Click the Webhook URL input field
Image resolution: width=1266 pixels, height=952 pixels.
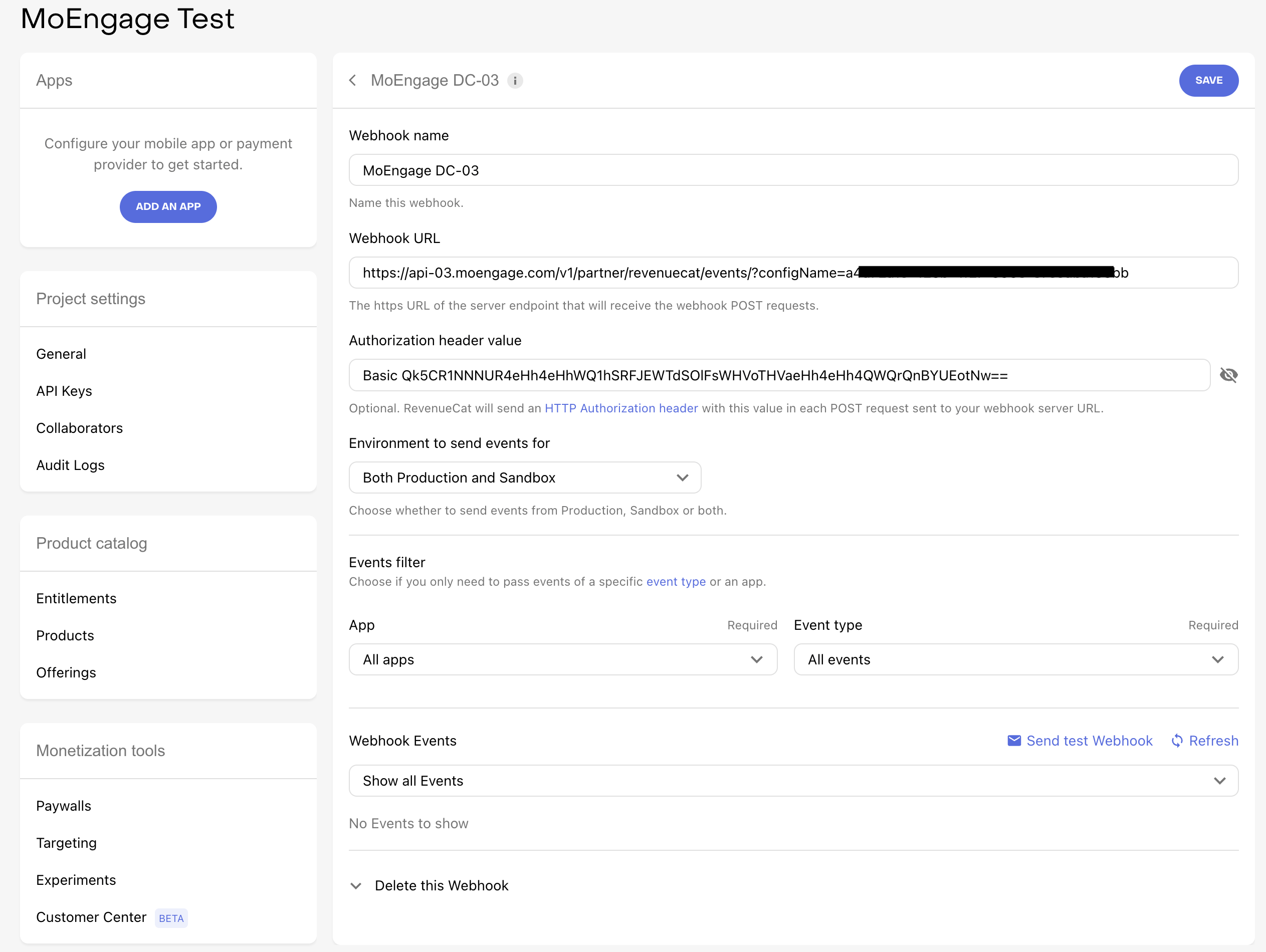coord(793,273)
